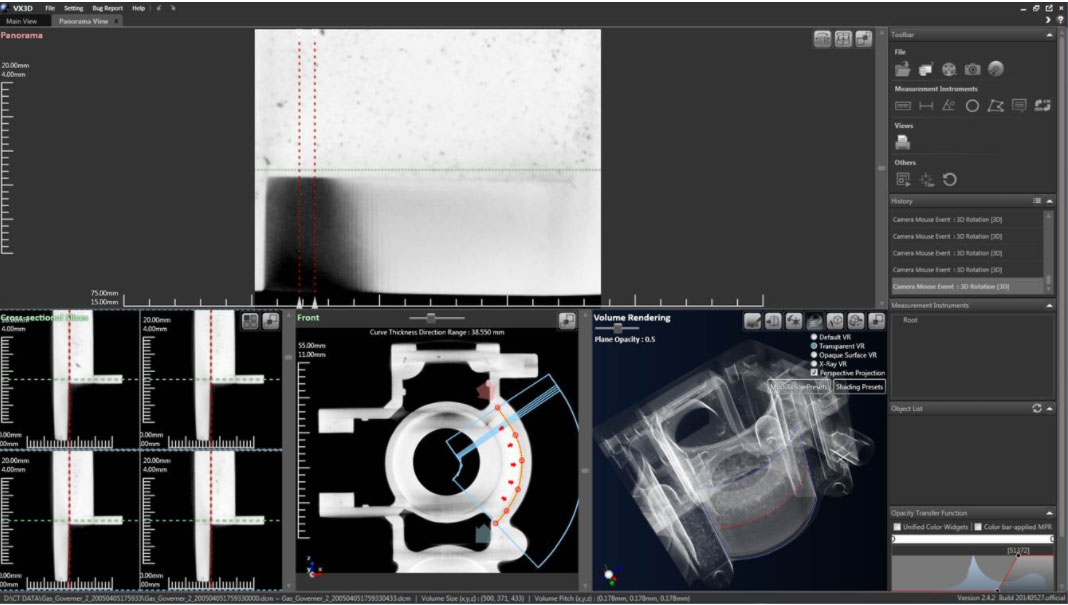Click the camera screenshot icon
This screenshot has width=1068, height=605.
pyautogui.click(x=972, y=69)
